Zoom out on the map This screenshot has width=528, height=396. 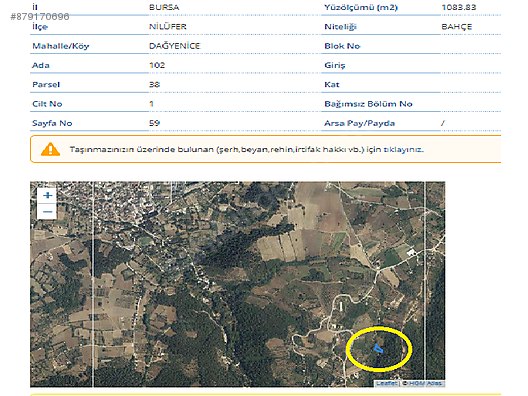pos(47,211)
